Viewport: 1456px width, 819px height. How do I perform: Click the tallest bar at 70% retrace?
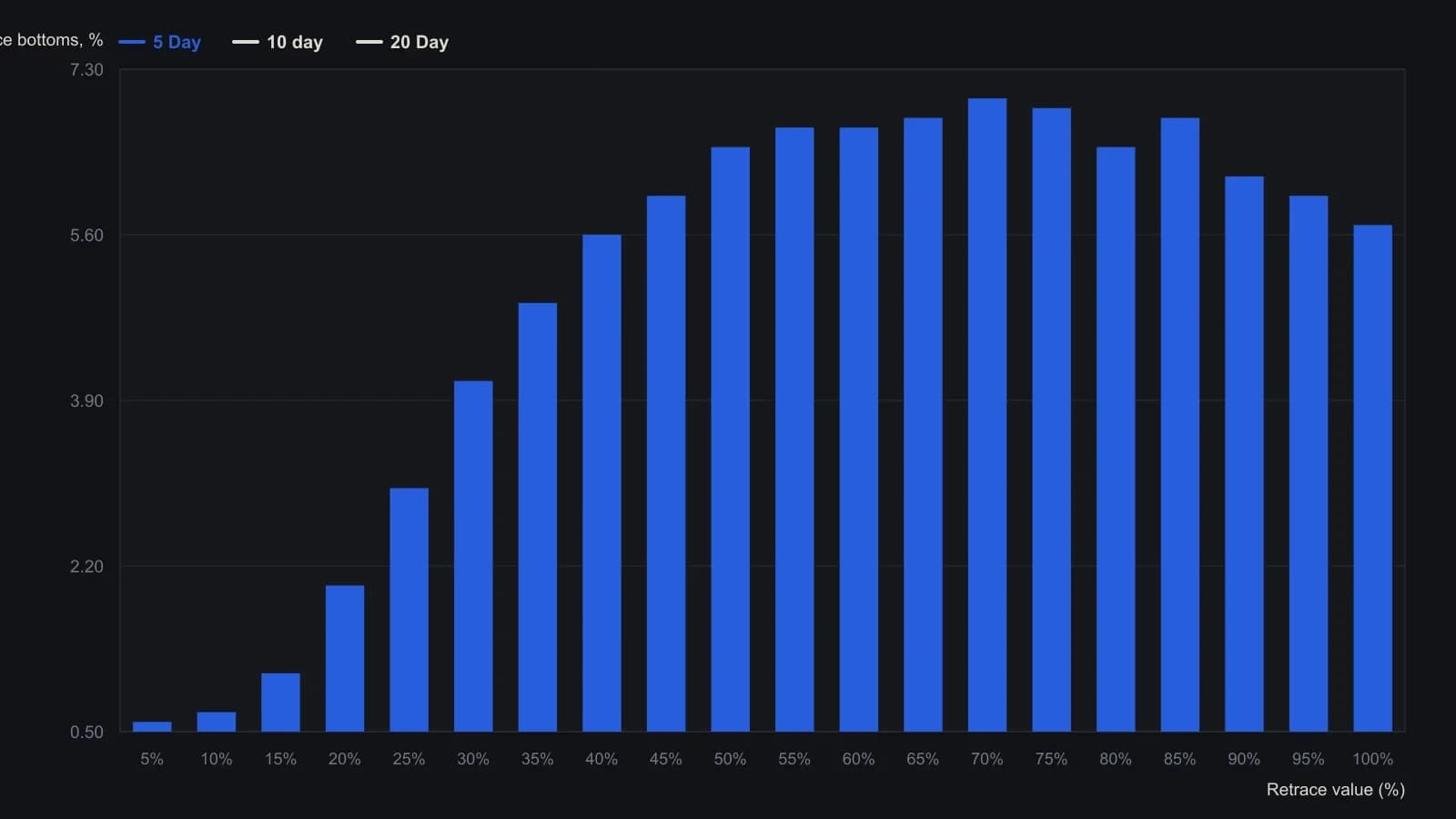tap(987, 415)
